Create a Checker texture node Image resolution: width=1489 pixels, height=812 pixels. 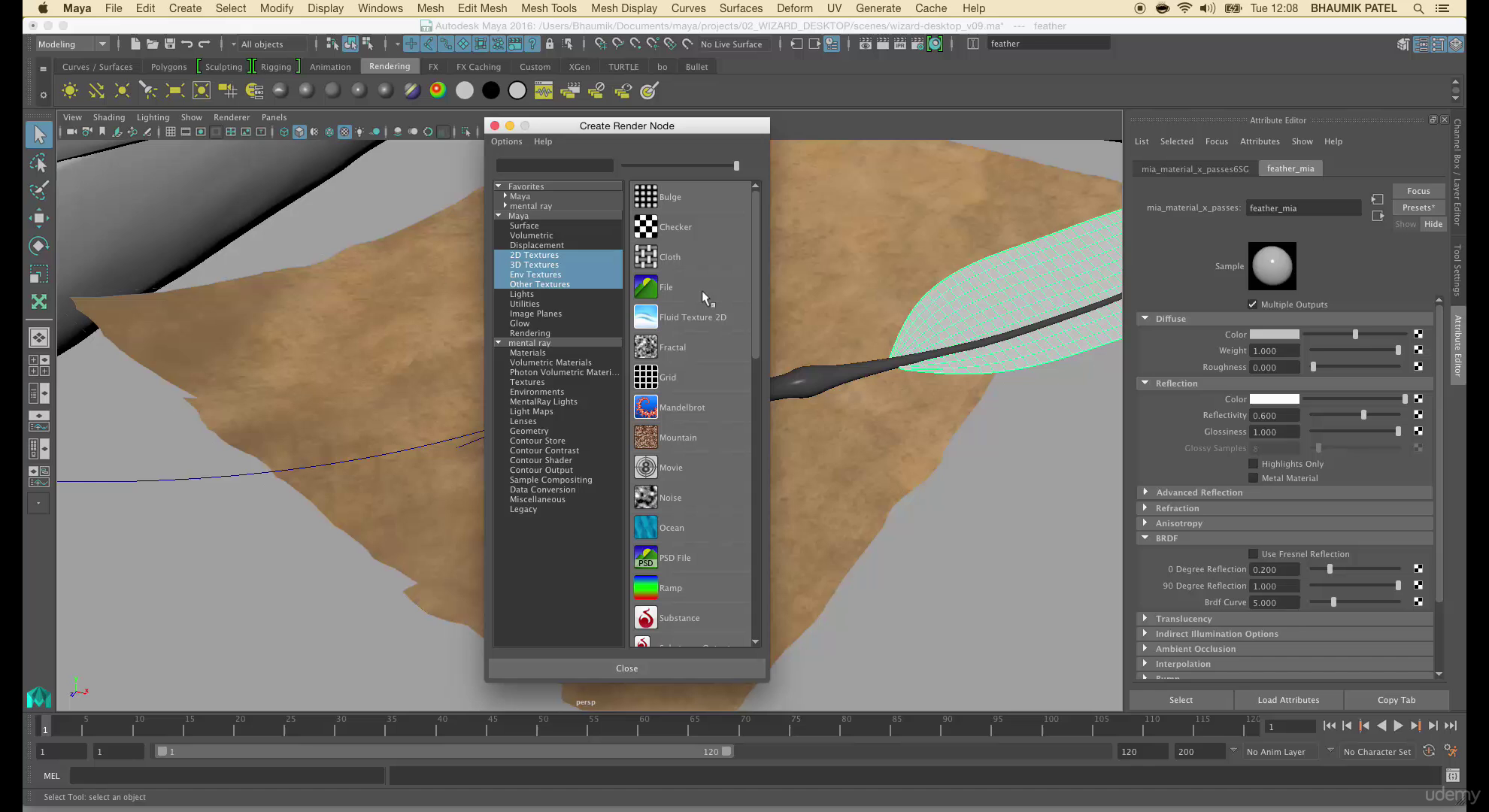coord(645,226)
